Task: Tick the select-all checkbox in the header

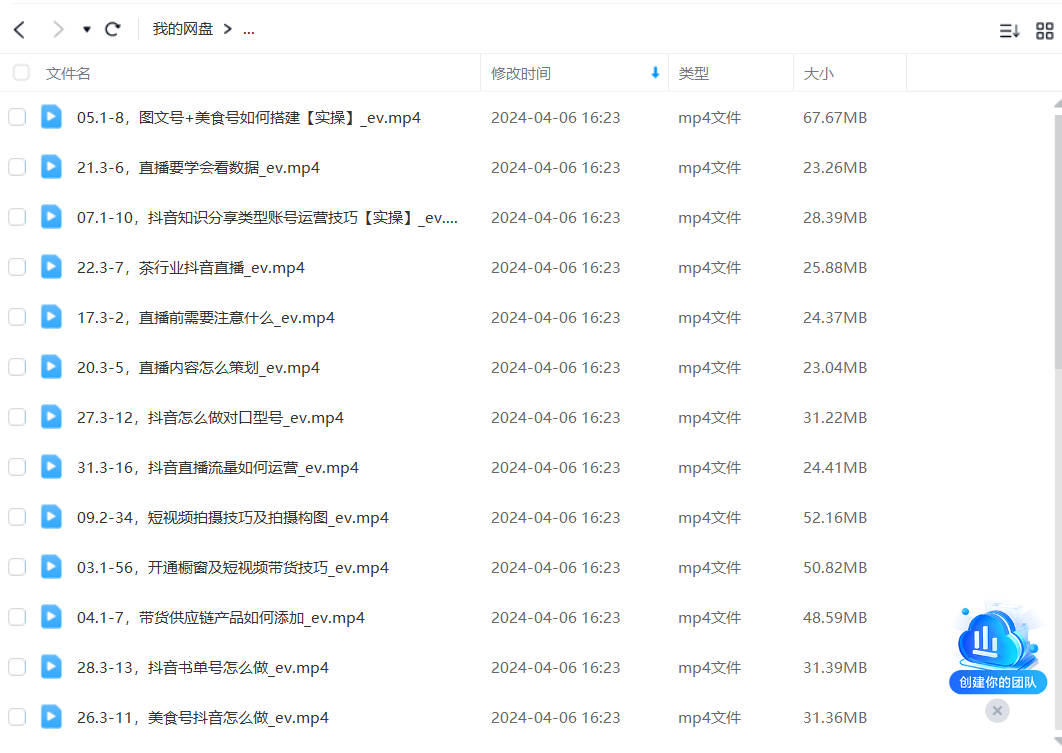Action: click(21, 72)
